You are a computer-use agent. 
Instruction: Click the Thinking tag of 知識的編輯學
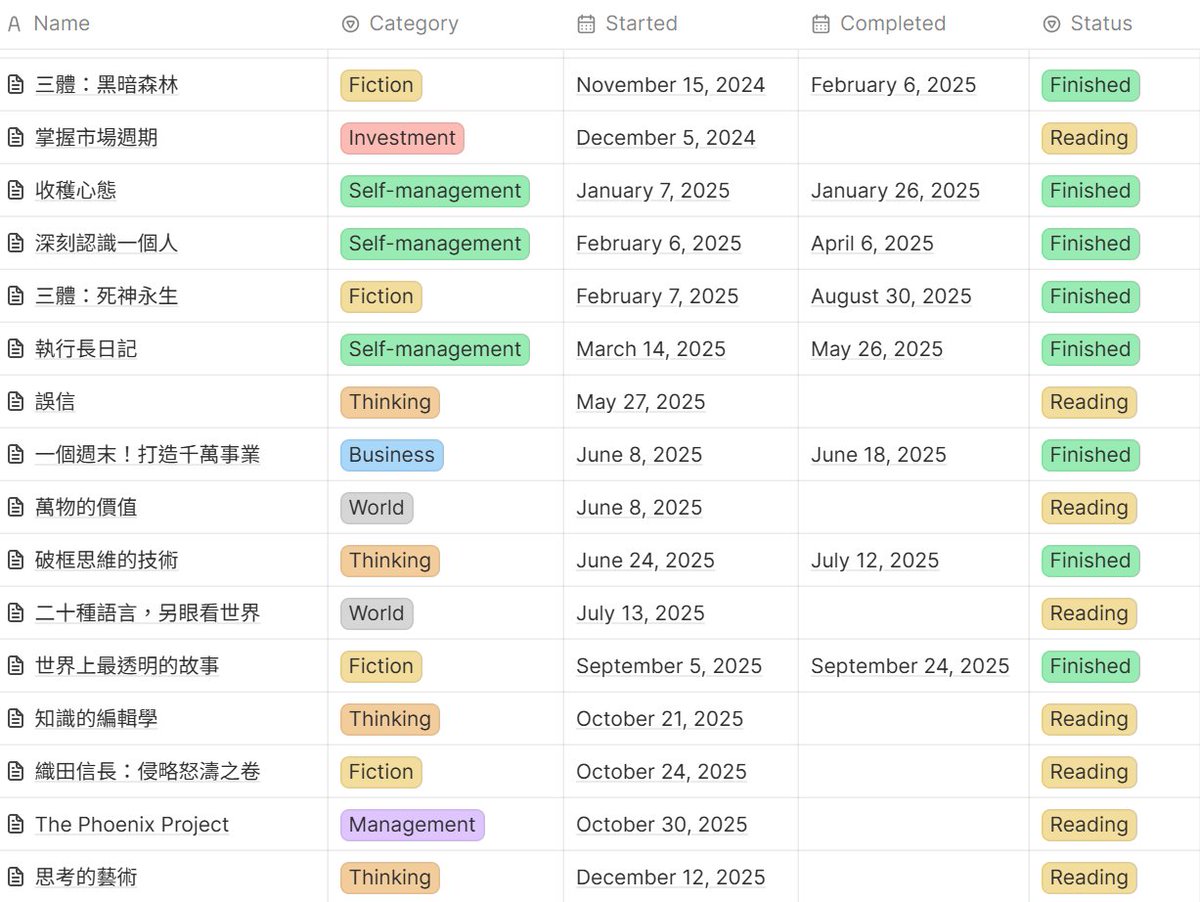pyautogui.click(x=390, y=719)
